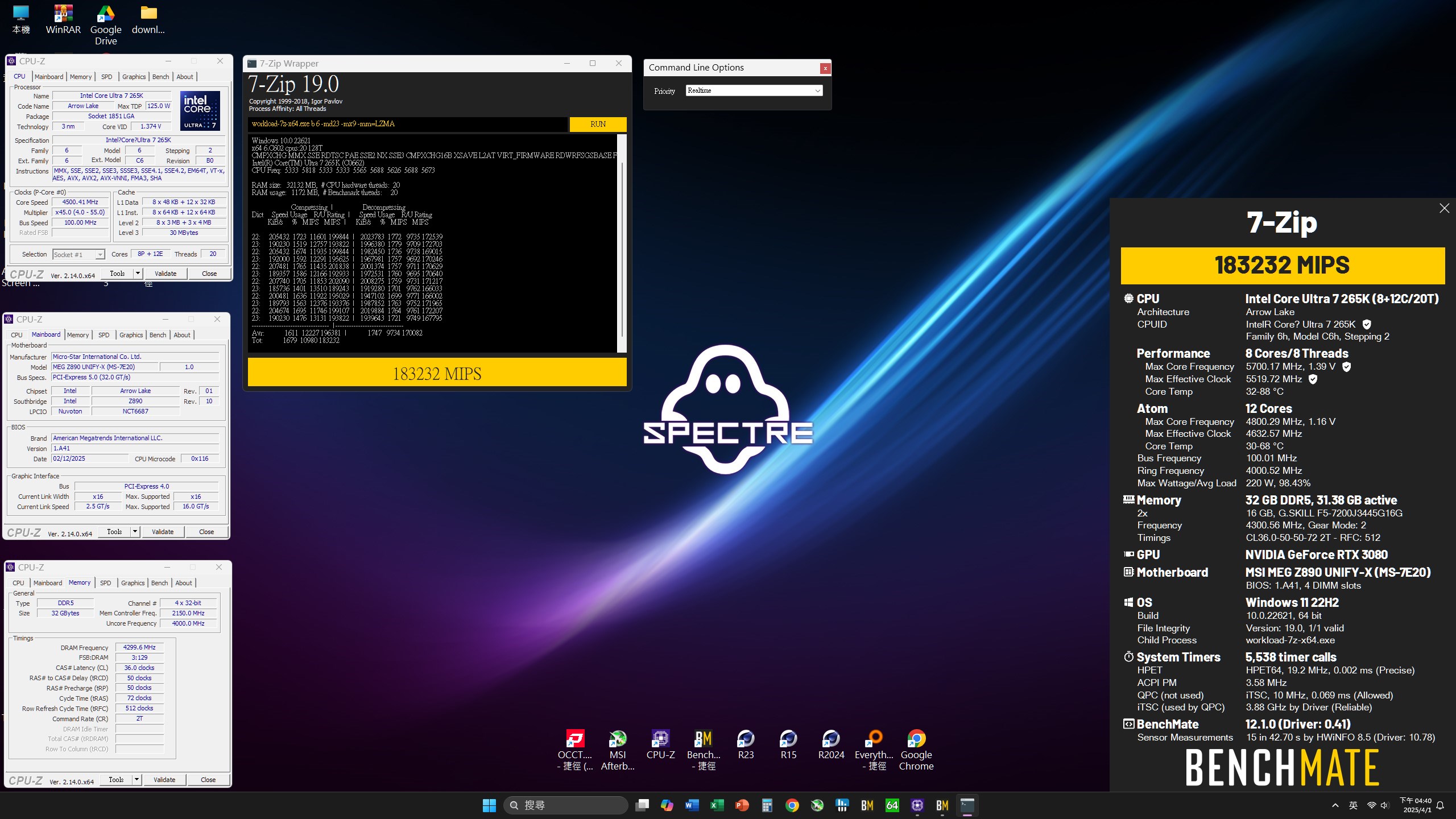Launch MSI Afterburner from desktop
The image size is (1456, 819).
point(618,750)
